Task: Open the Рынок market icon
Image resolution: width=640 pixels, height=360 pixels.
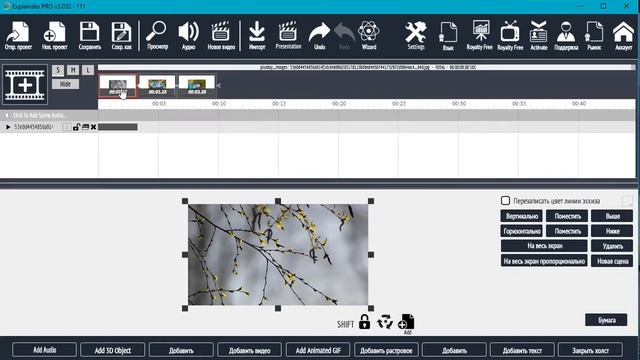Action: coord(594,36)
